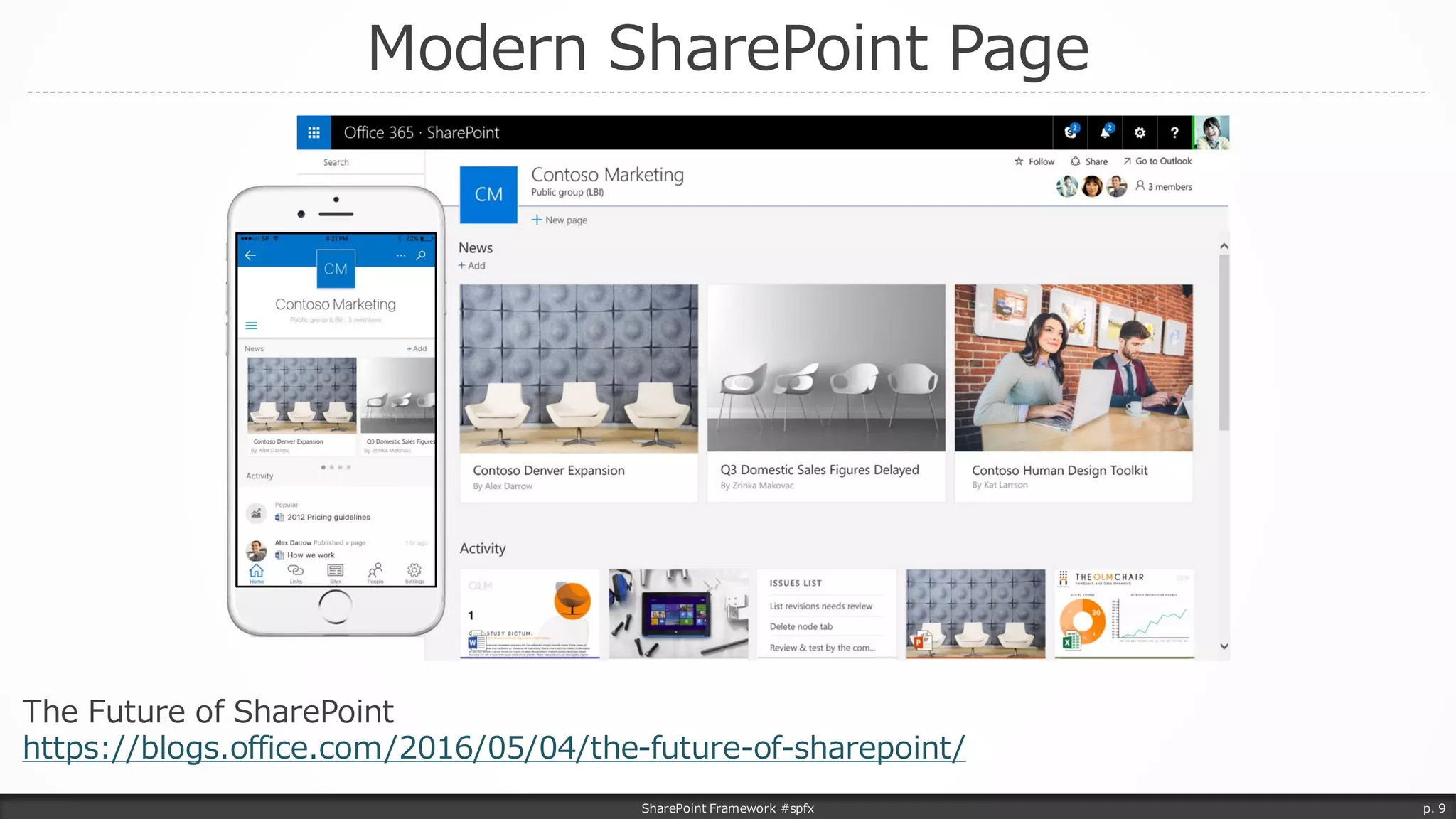
Task: Tap the 'How we work' page on phone
Action: tap(305, 555)
